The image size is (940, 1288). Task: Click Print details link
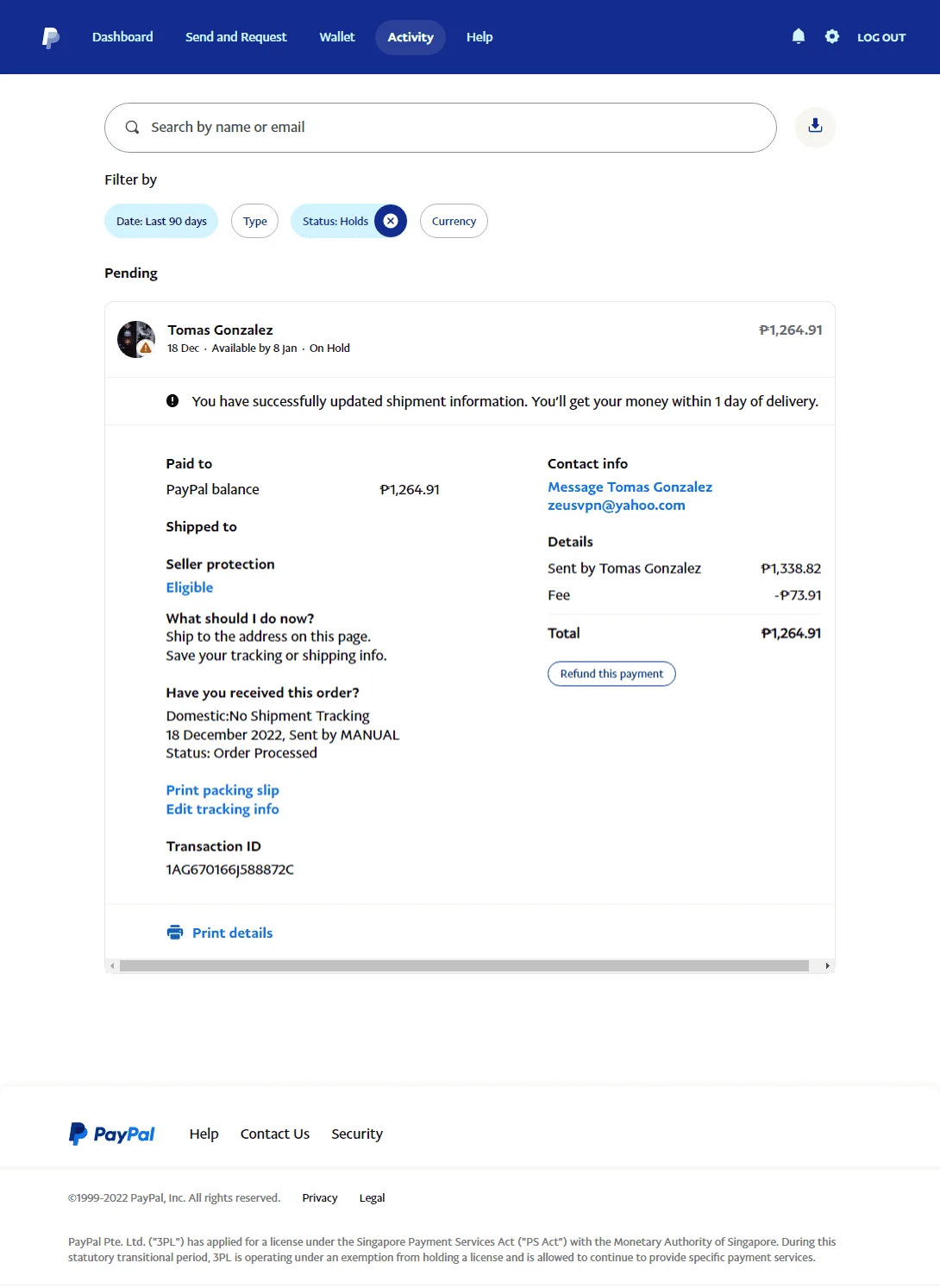coord(232,933)
